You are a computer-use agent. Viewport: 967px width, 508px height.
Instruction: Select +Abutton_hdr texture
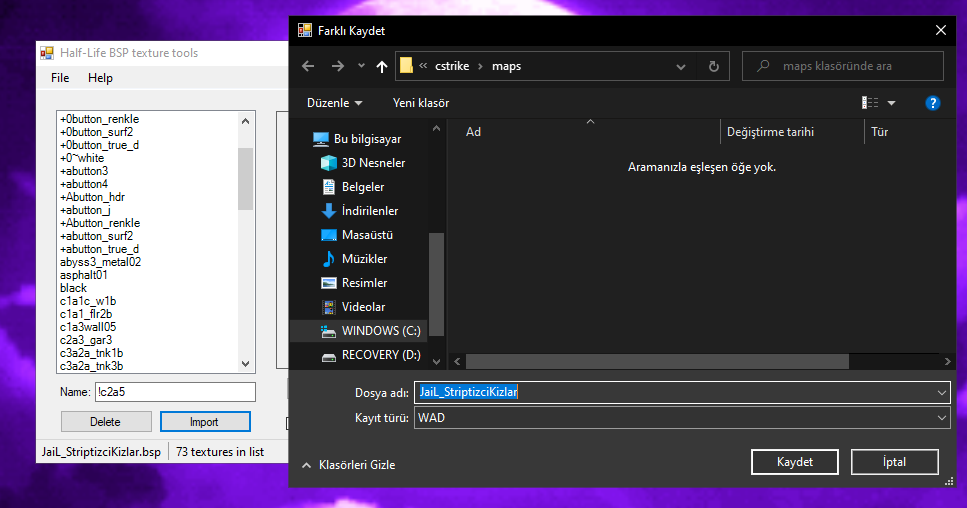(x=93, y=197)
